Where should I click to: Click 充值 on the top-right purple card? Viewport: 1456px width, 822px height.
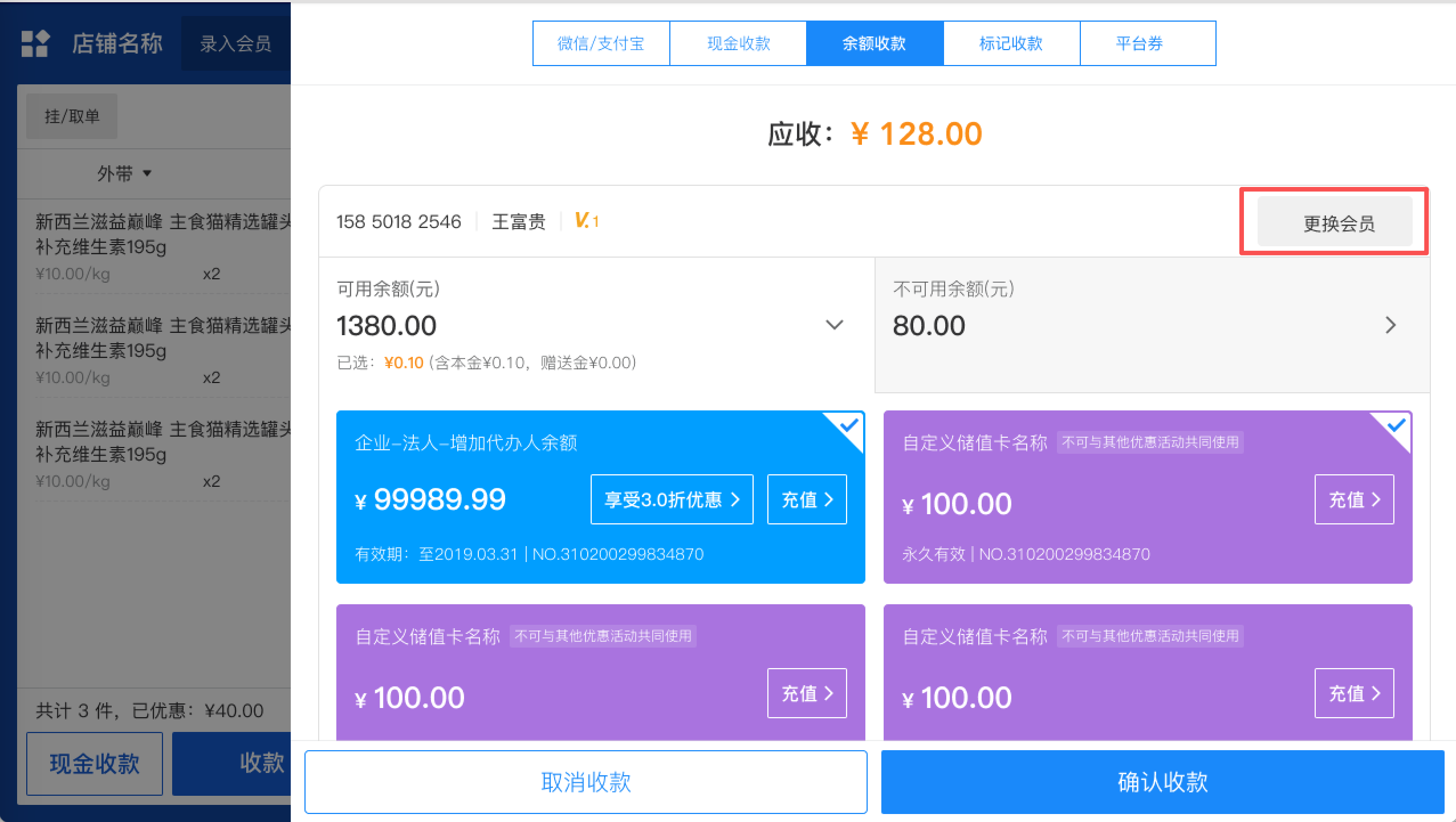(x=1353, y=499)
